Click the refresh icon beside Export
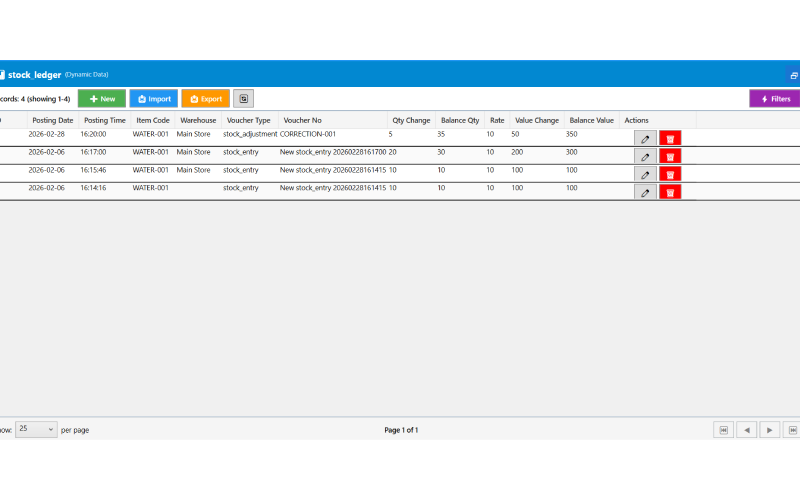The height and width of the screenshot is (500, 800). pos(243,98)
